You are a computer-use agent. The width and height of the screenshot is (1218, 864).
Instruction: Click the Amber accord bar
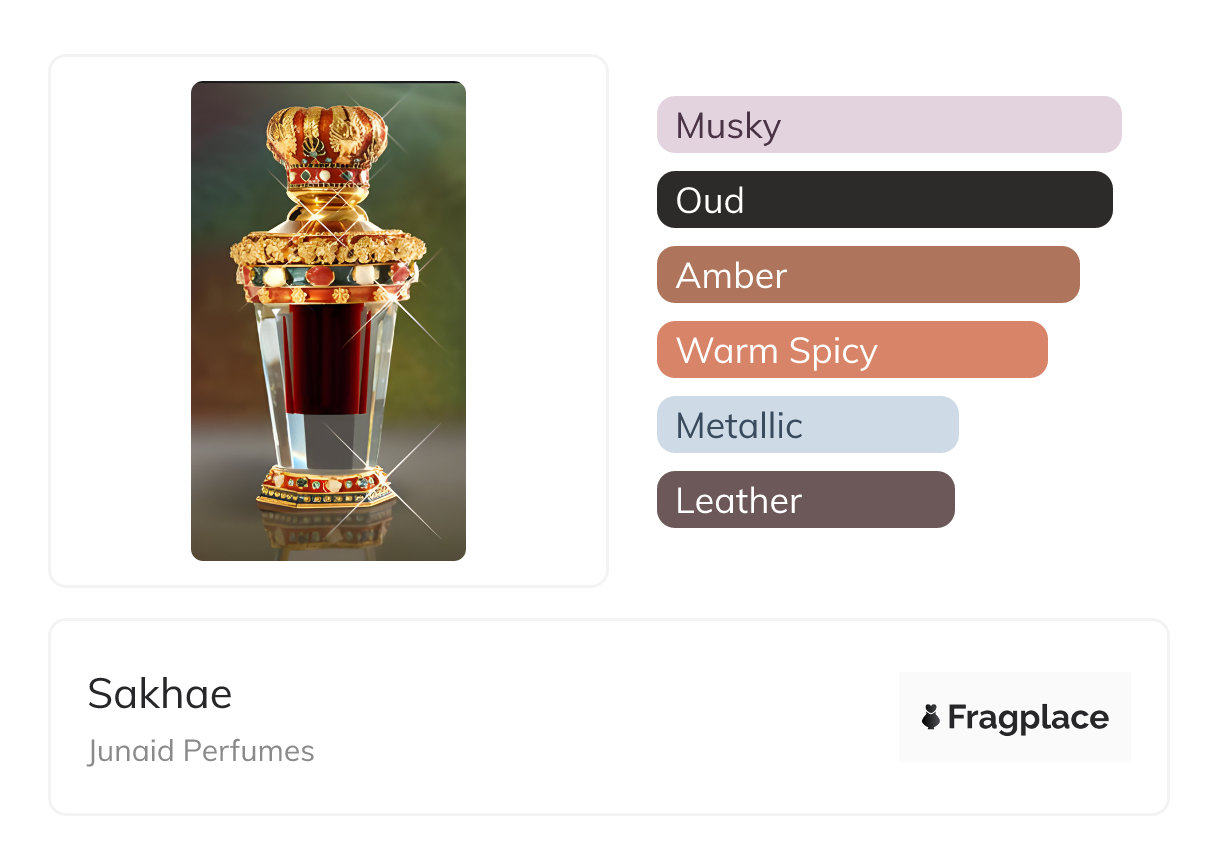(867, 275)
